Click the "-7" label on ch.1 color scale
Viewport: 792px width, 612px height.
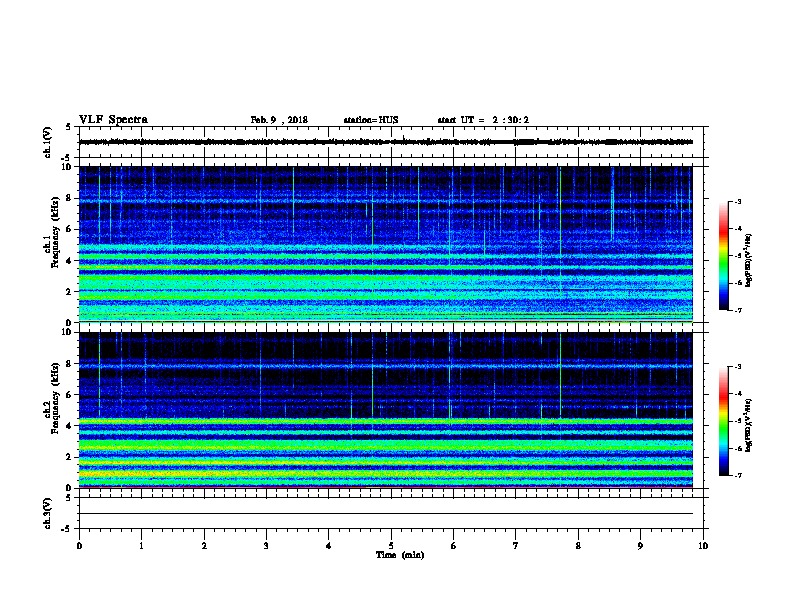click(x=737, y=310)
